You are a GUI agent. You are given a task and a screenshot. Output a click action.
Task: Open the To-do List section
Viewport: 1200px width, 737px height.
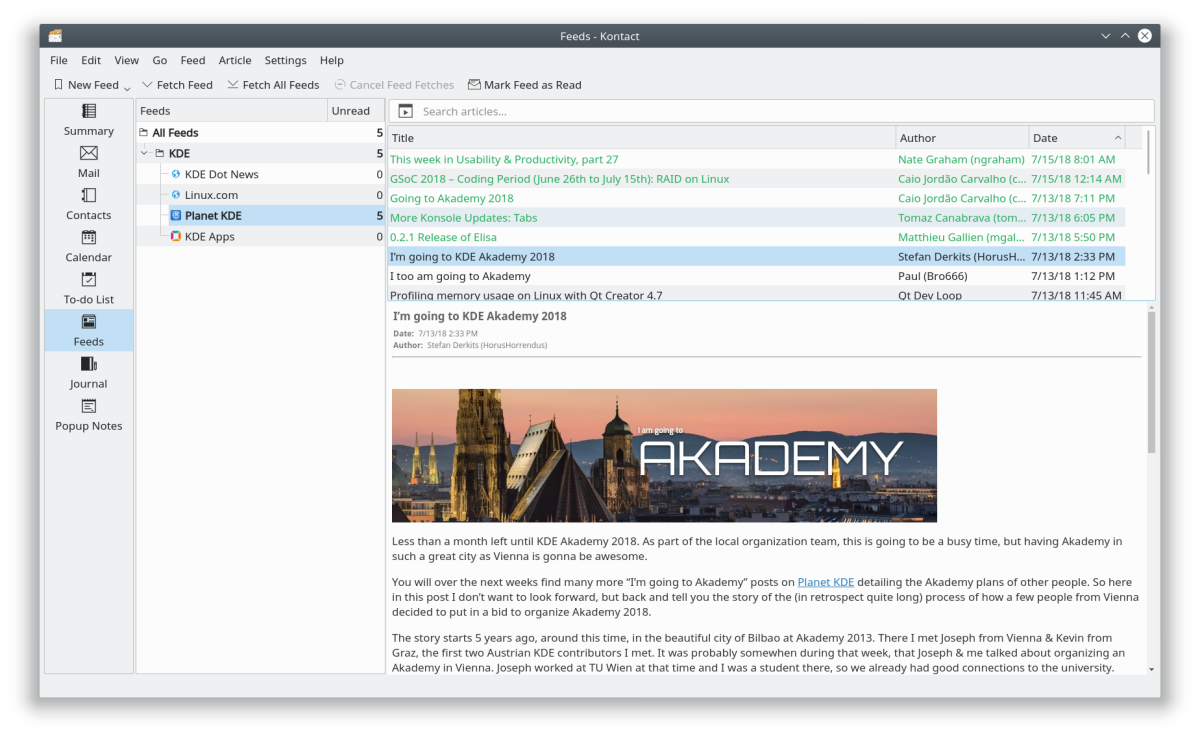click(89, 288)
